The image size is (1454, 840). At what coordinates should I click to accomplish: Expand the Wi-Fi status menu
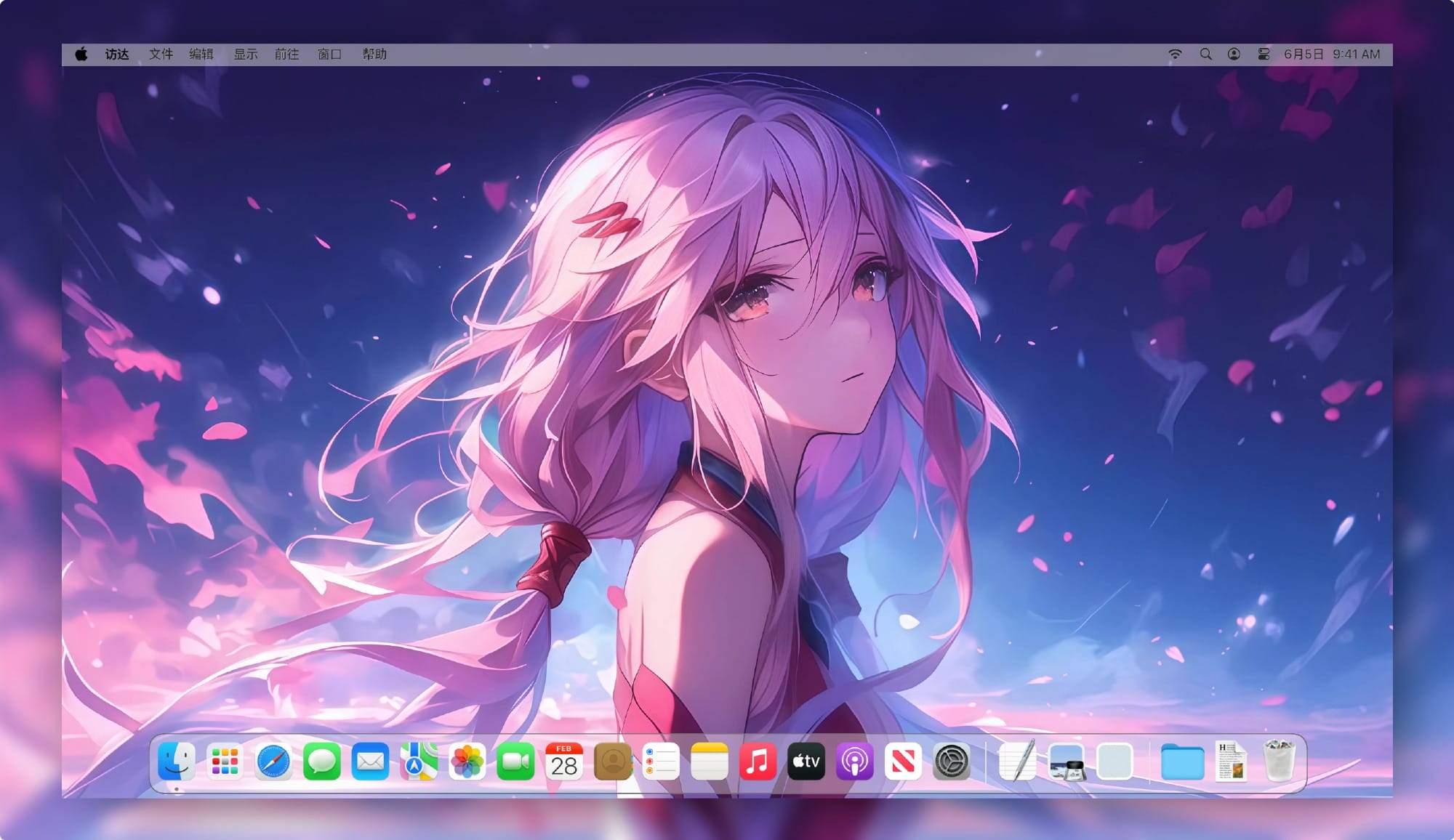pyautogui.click(x=1175, y=54)
